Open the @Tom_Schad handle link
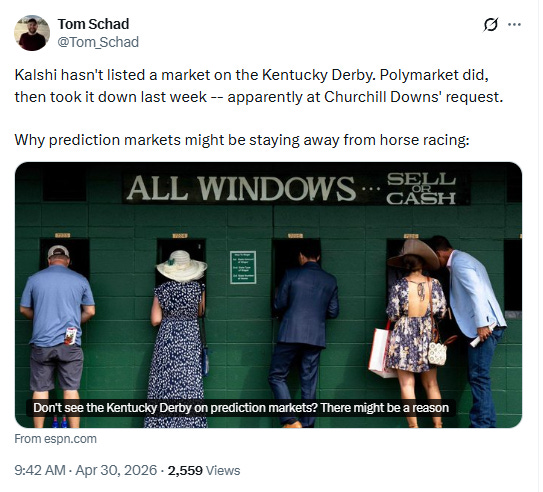The height and width of the screenshot is (492, 543). pyautogui.click(x=98, y=42)
